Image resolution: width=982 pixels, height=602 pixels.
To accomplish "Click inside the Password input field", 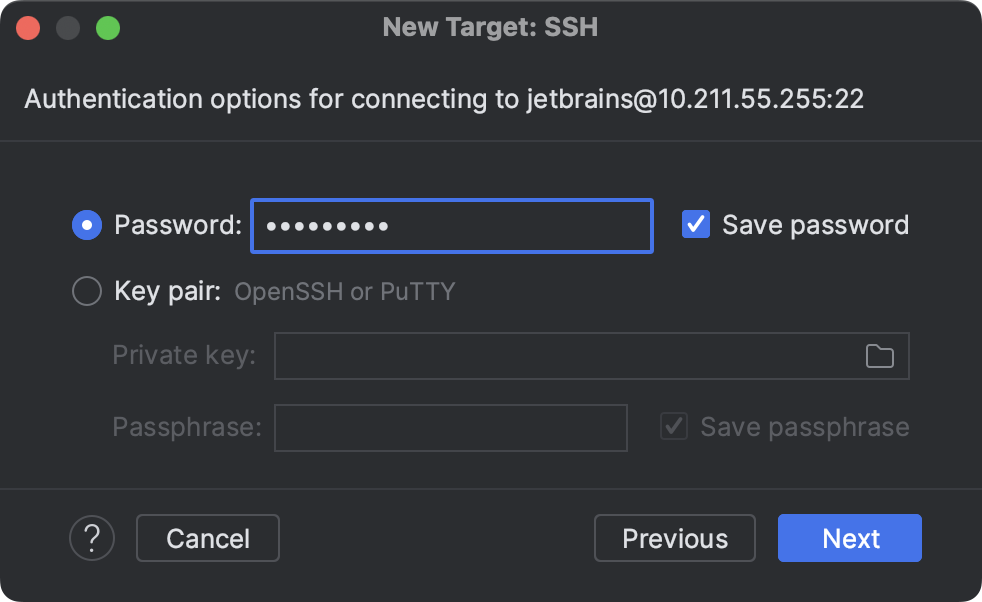I will pyautogui.click(x=451, y=225).
